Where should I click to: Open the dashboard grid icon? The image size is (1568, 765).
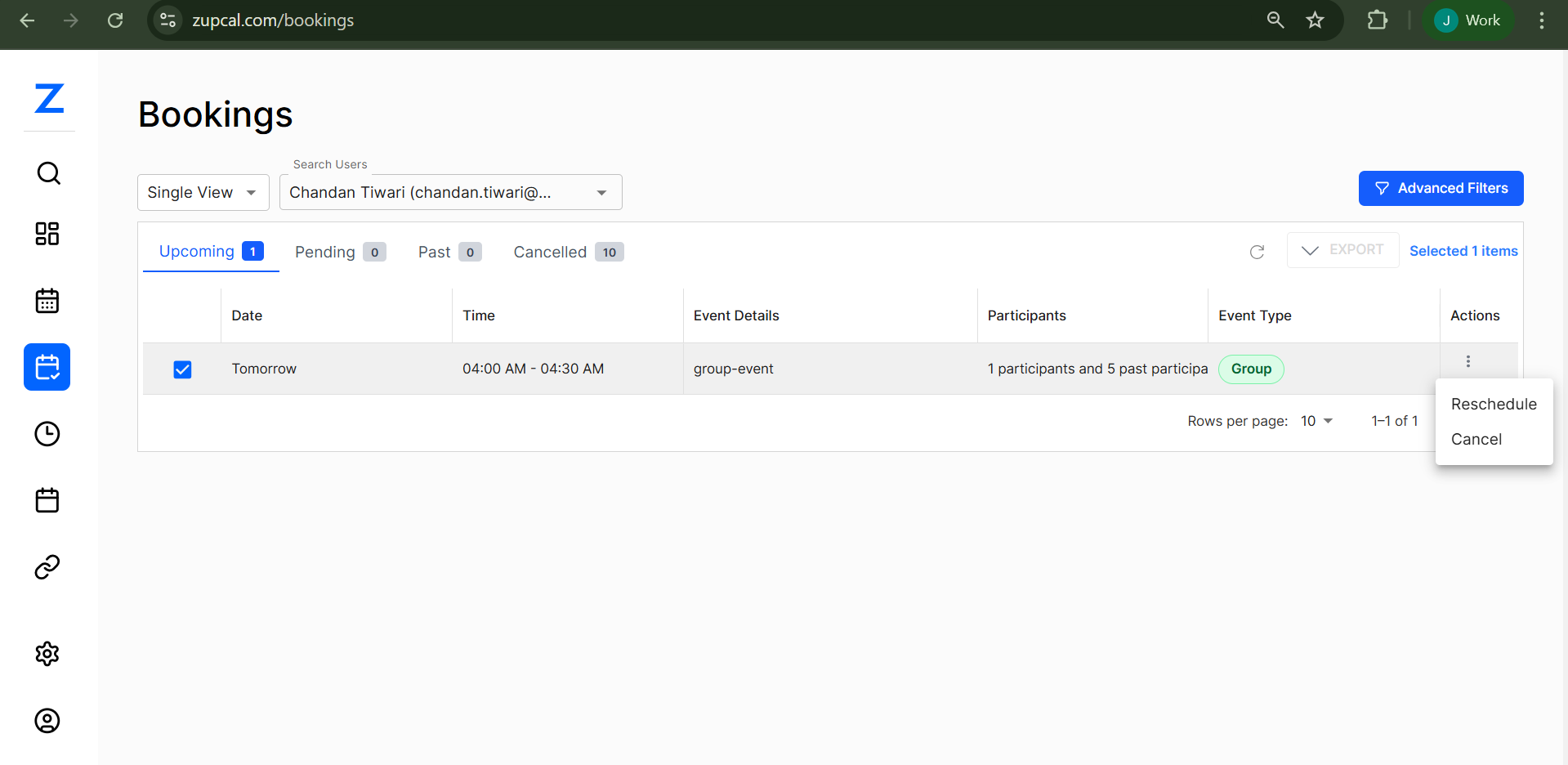(x=47, y=234)
